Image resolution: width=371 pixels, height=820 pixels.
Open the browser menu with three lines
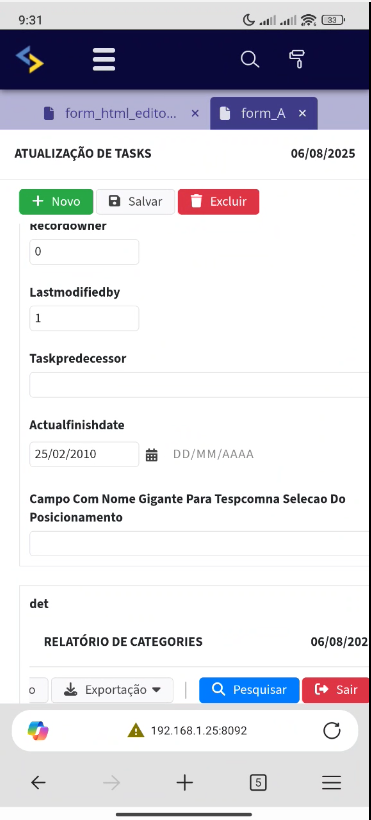(x=332, y=782)
